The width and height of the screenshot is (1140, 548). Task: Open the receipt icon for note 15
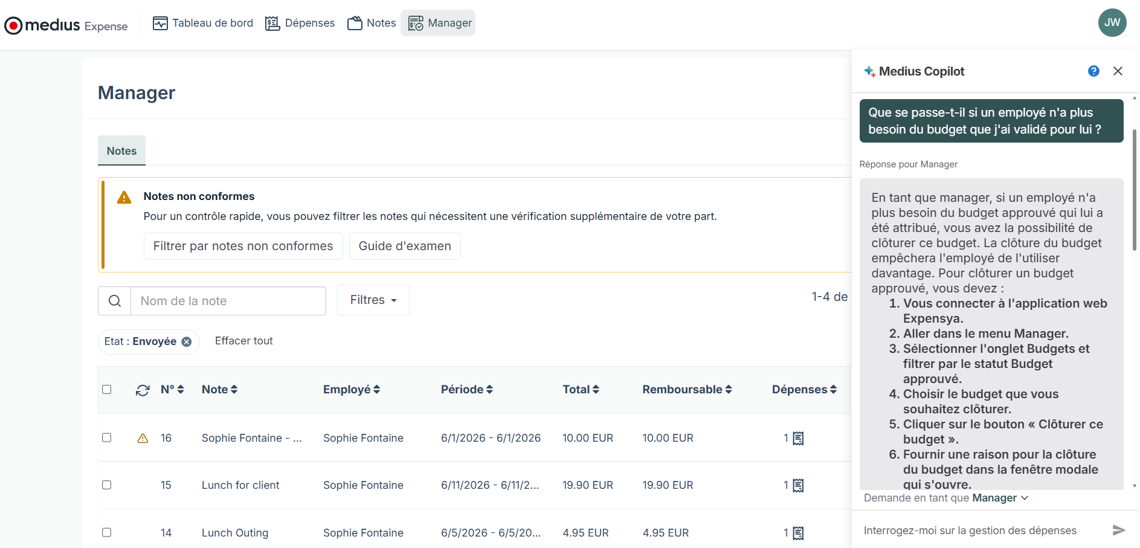click(798, 485)
